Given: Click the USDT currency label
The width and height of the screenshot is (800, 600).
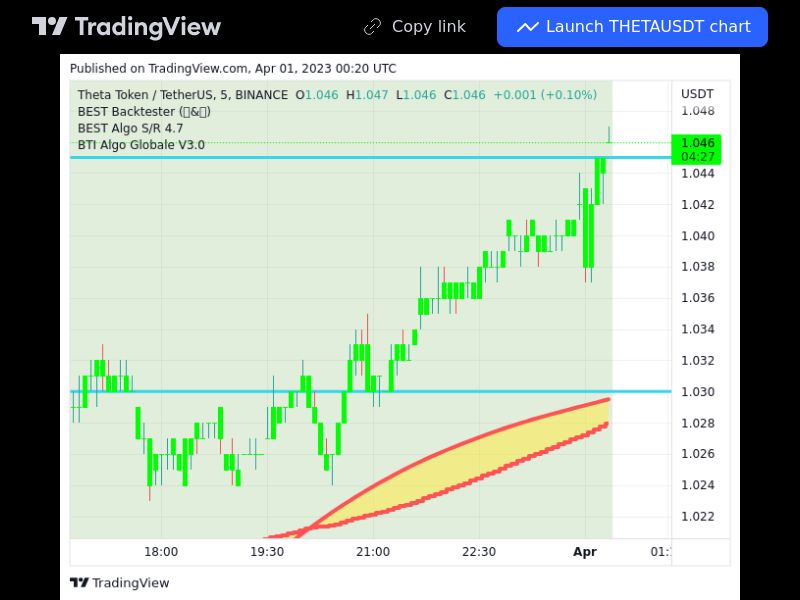Looking at the screenshot, I should click(697, 94).
